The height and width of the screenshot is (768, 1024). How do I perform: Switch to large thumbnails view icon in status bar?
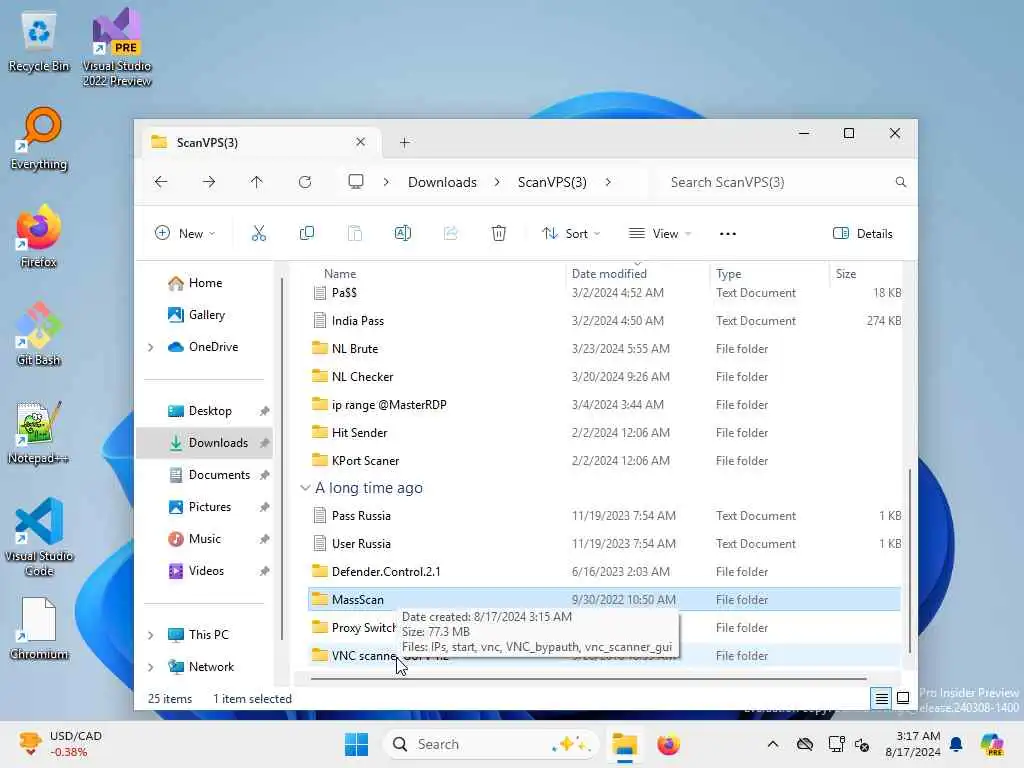point(903,698)
